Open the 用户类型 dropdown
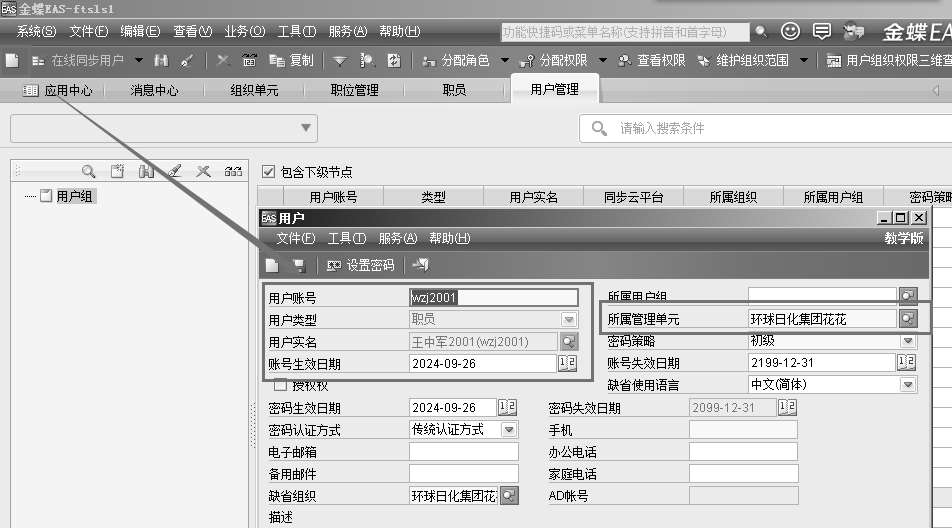This screenshot has height=528, width=952. click(569, 319)
